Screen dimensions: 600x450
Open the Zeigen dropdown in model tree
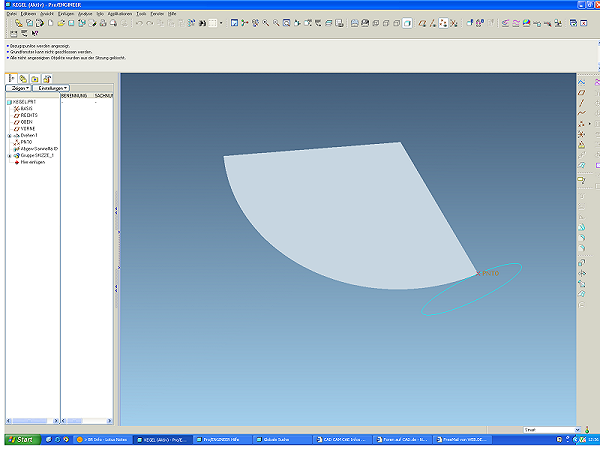coord(18,88)
